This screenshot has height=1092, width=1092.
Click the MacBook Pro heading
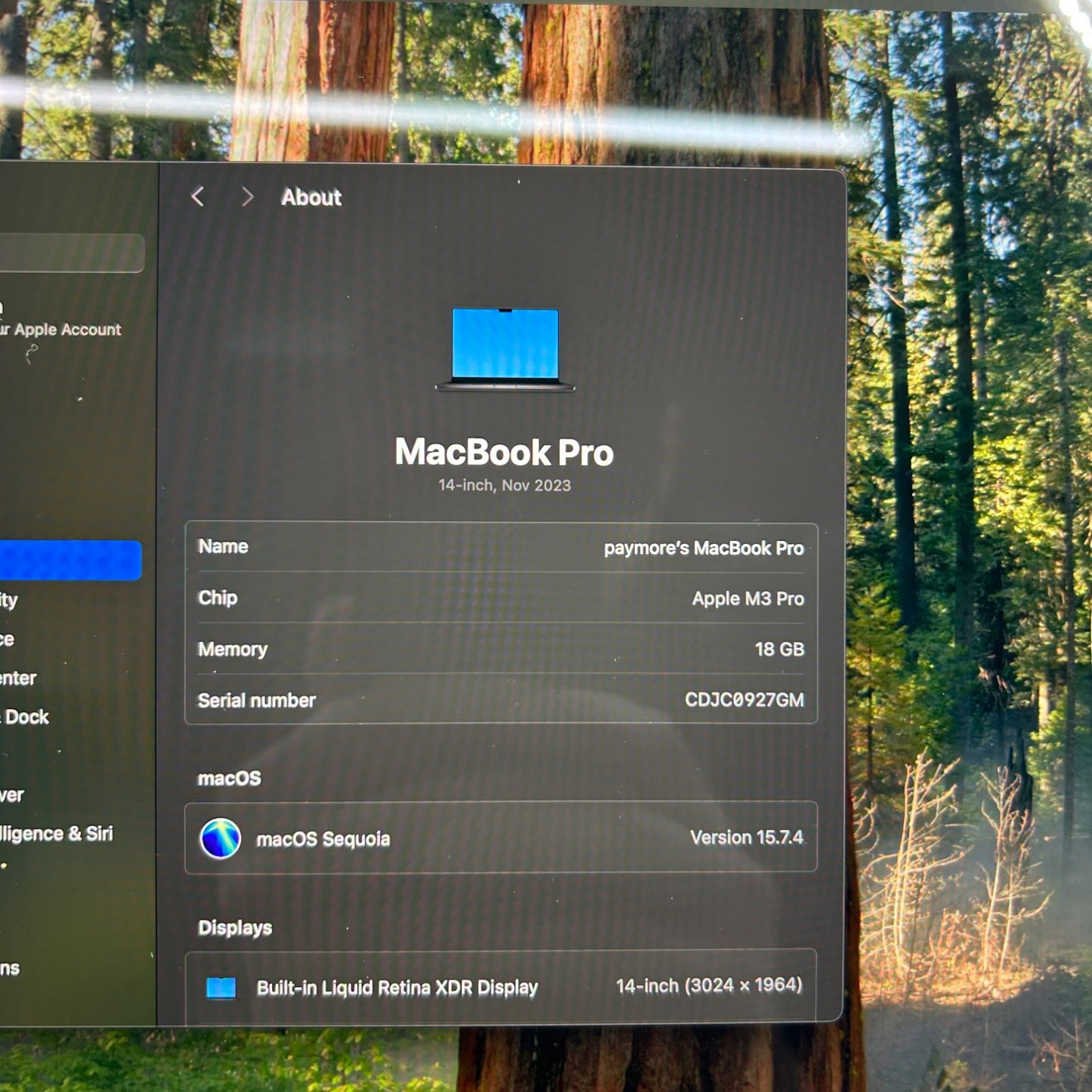click(x=504, y=452)
